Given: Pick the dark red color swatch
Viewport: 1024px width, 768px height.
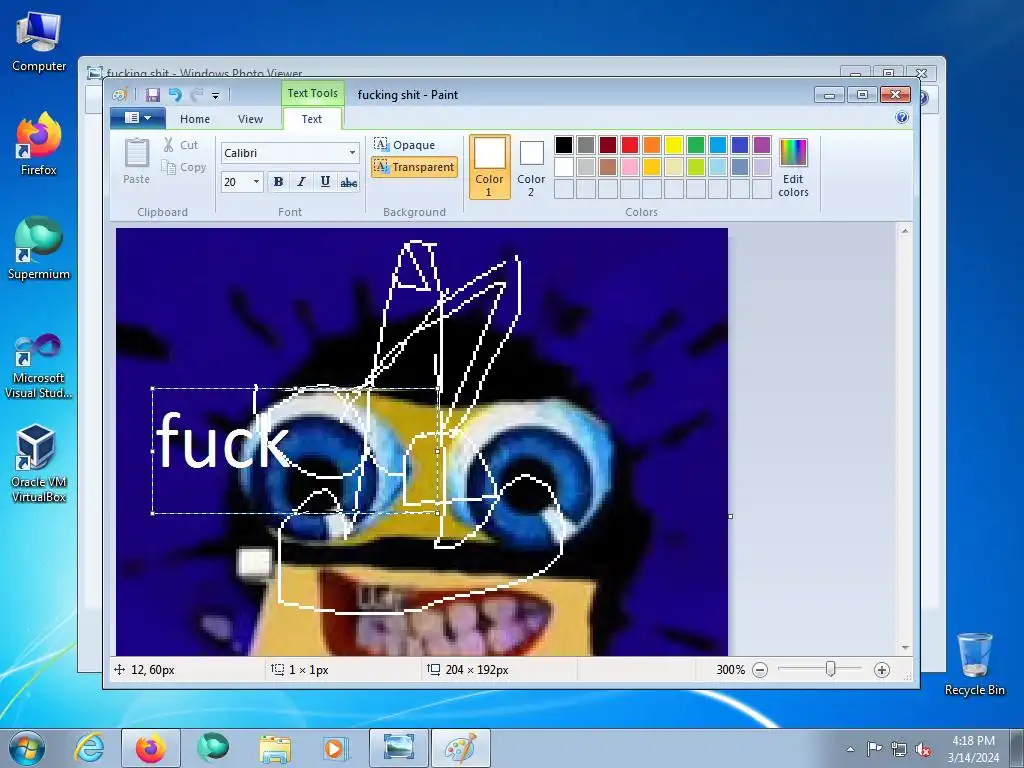Looking at the screenshot, I should point(607,144).
